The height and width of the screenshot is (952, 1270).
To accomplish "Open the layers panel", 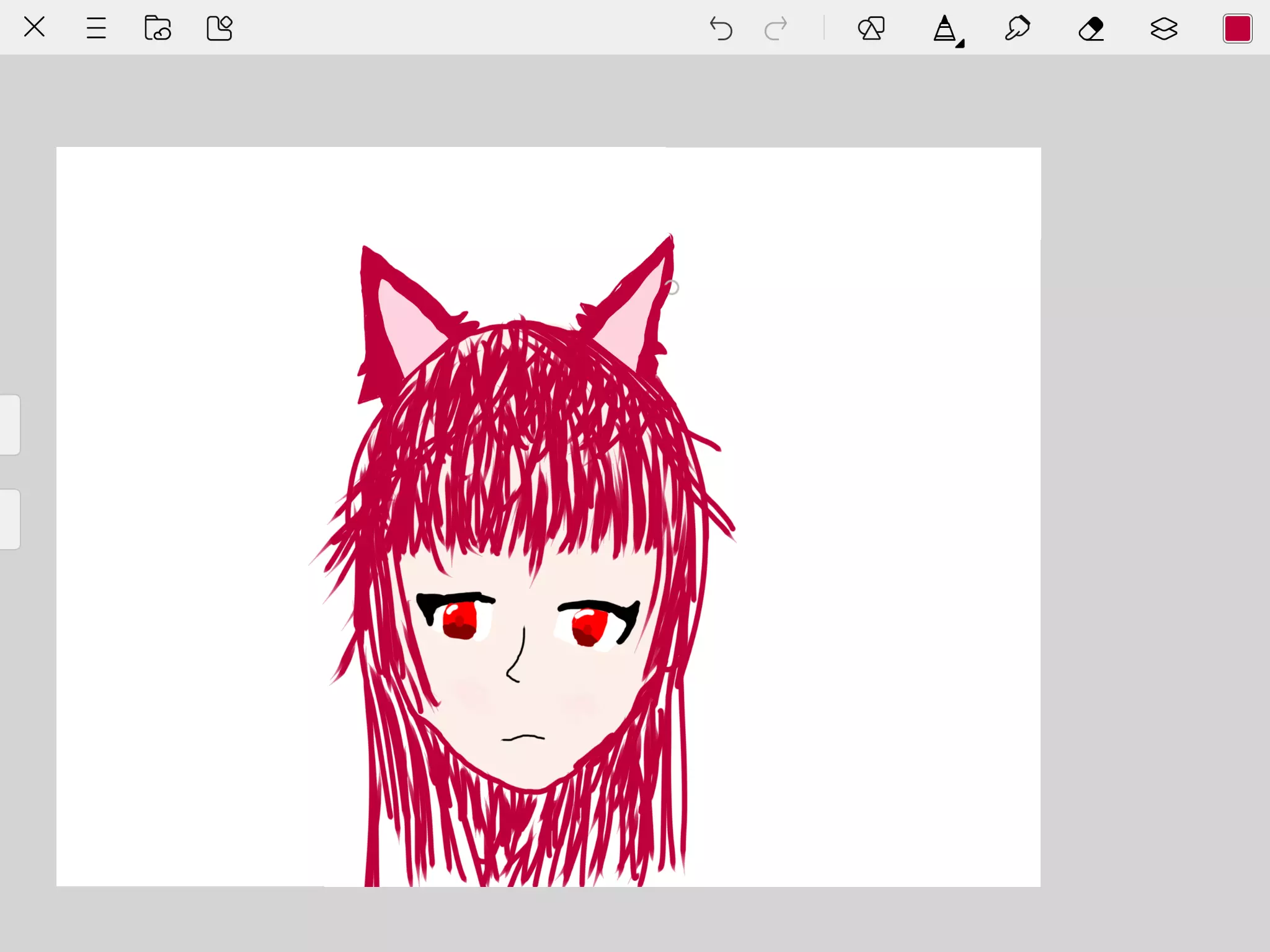I will coord(1164,29).
